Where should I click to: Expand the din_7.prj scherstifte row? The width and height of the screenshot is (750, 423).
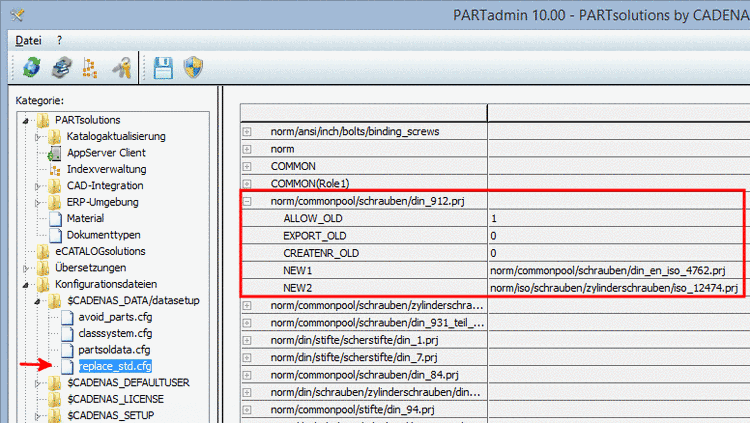(x=247, y=357)
